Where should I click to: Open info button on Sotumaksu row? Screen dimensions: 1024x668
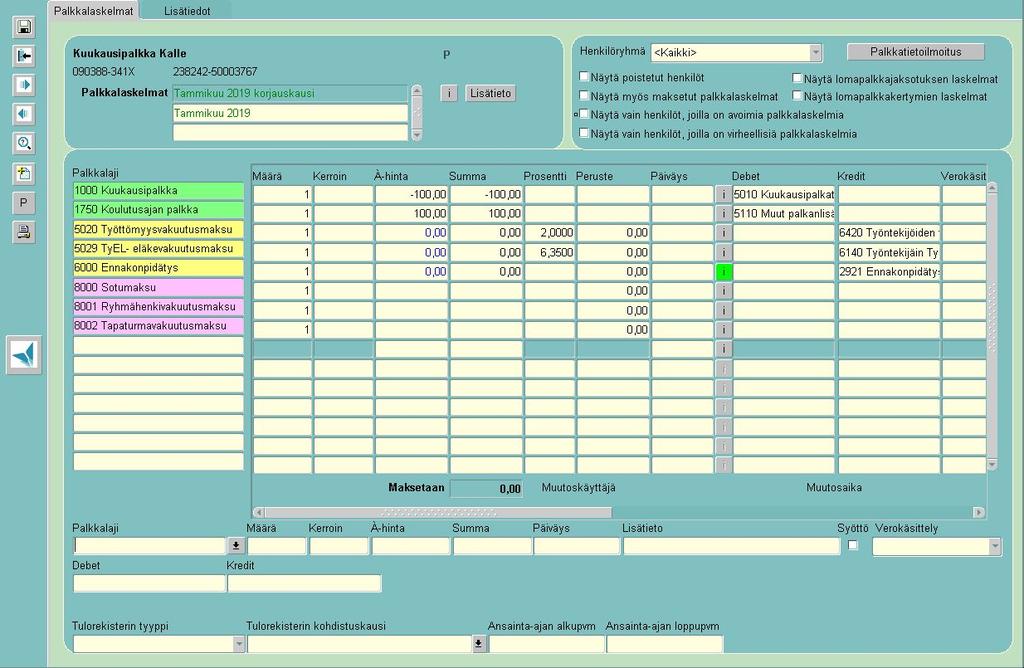coord(723,291)
